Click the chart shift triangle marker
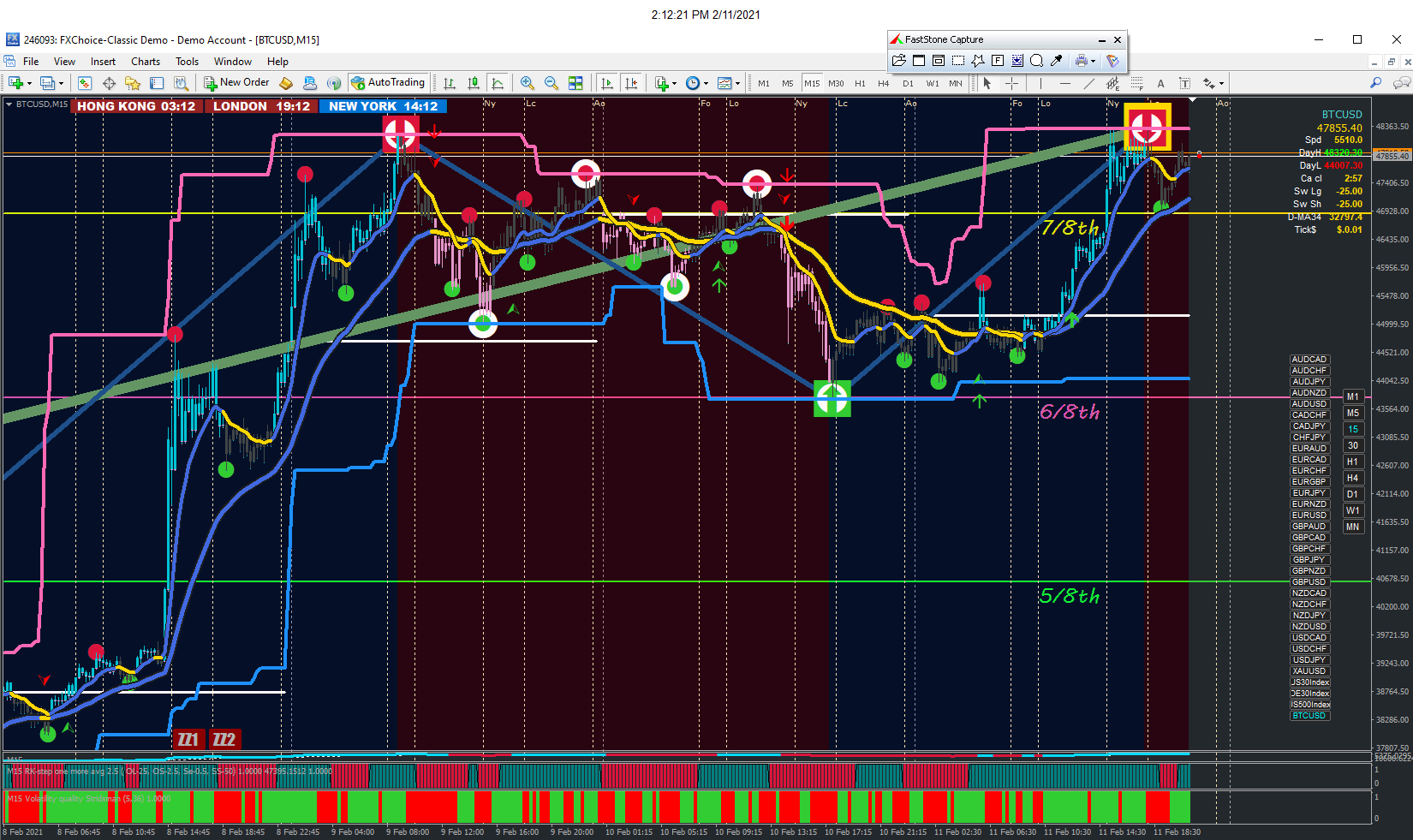 (1192, 101)
